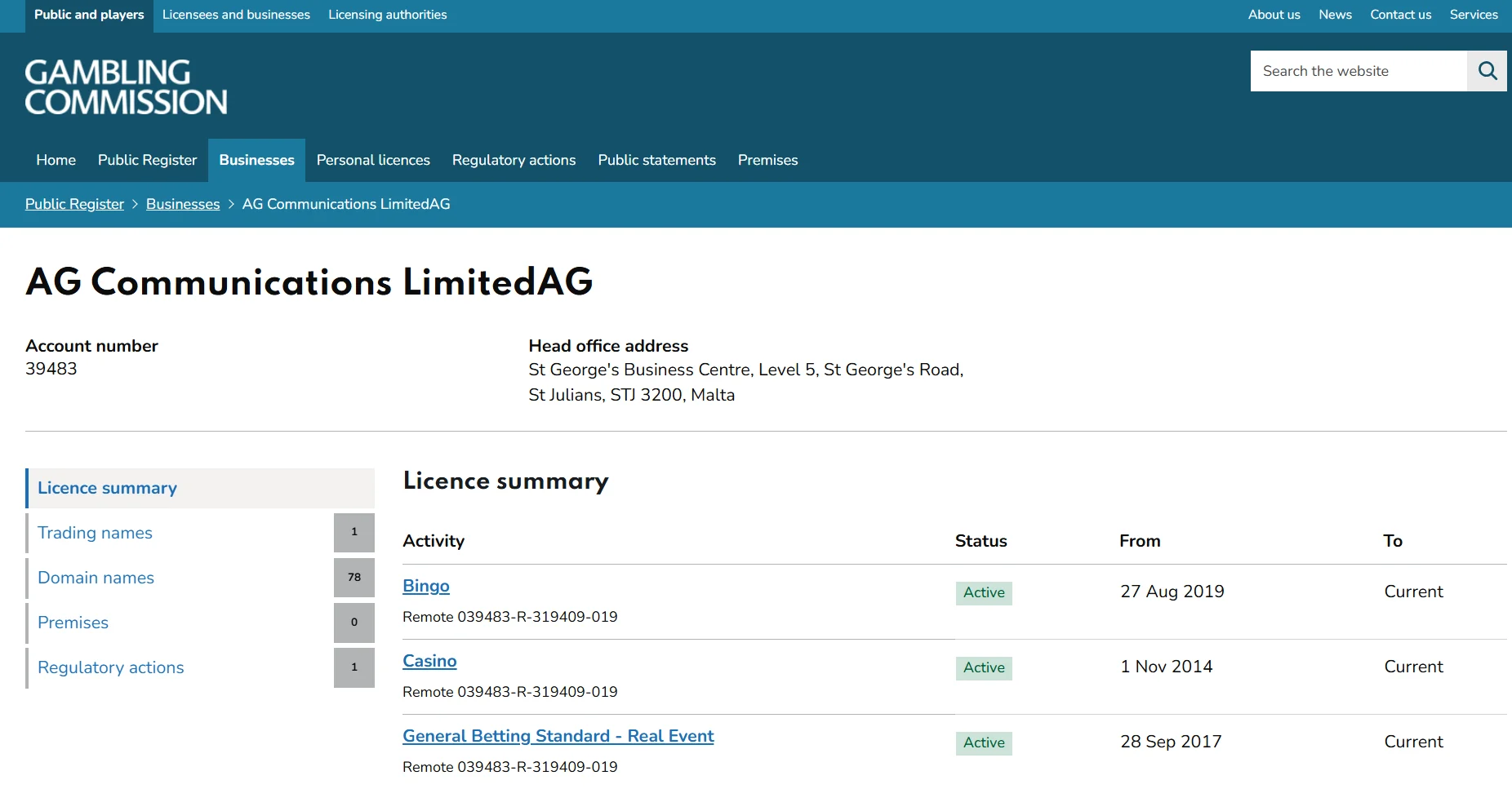Open Regulatory actions in the top navigation
The image size is (1512, 789).
(x=514, y=160)
